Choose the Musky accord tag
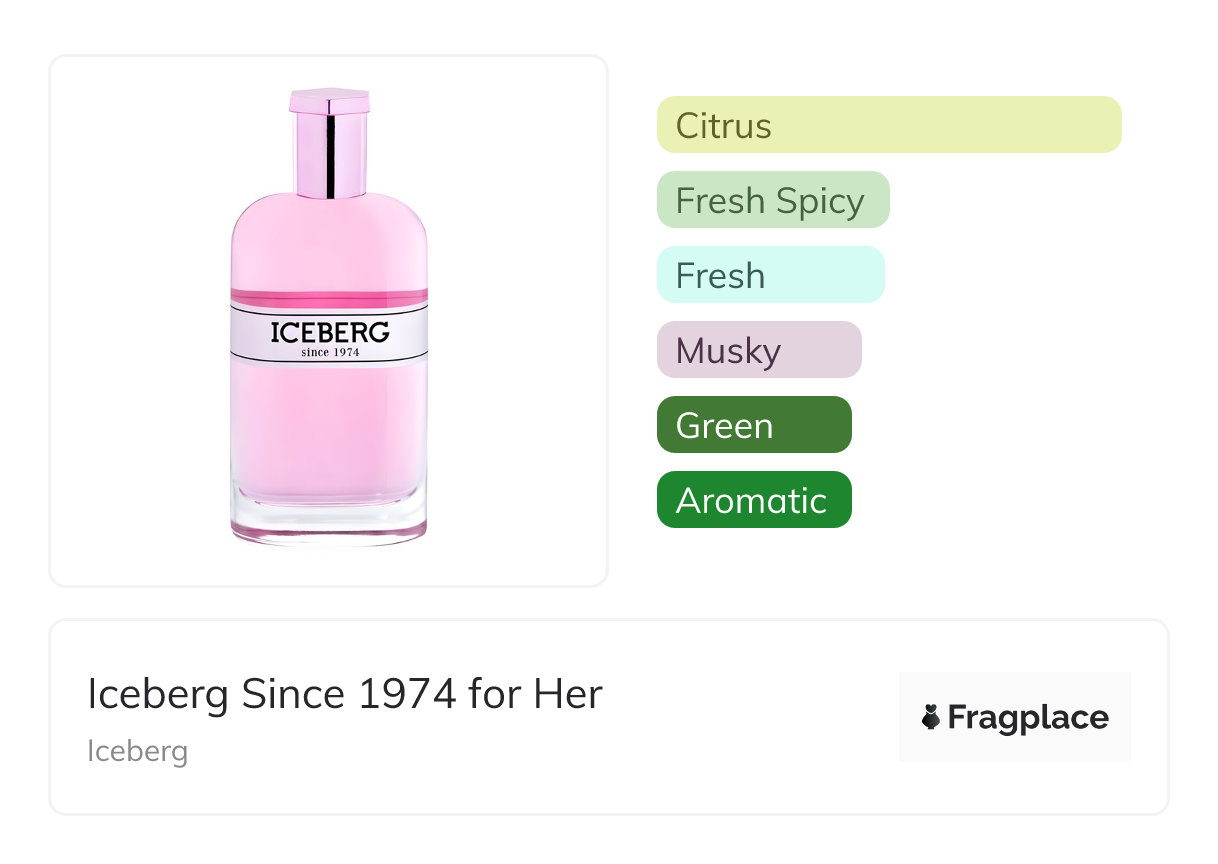 point(758,350)
